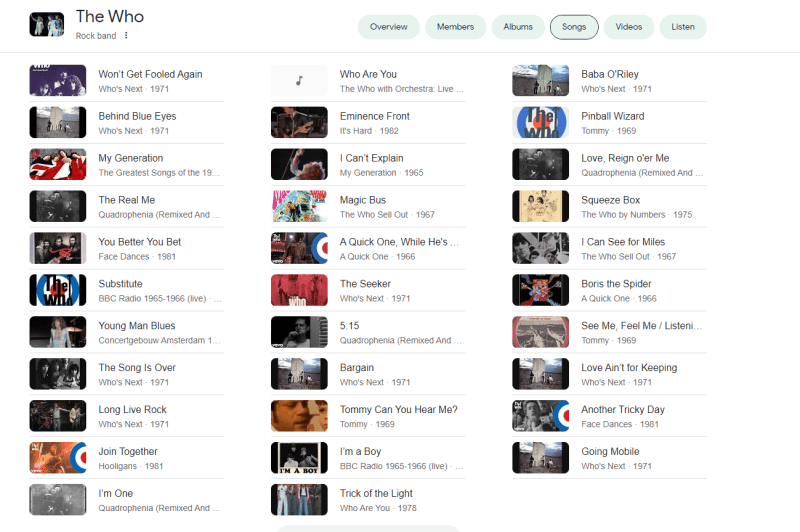Open I'm One song
The image size is (800, 532).
(115, 493)
